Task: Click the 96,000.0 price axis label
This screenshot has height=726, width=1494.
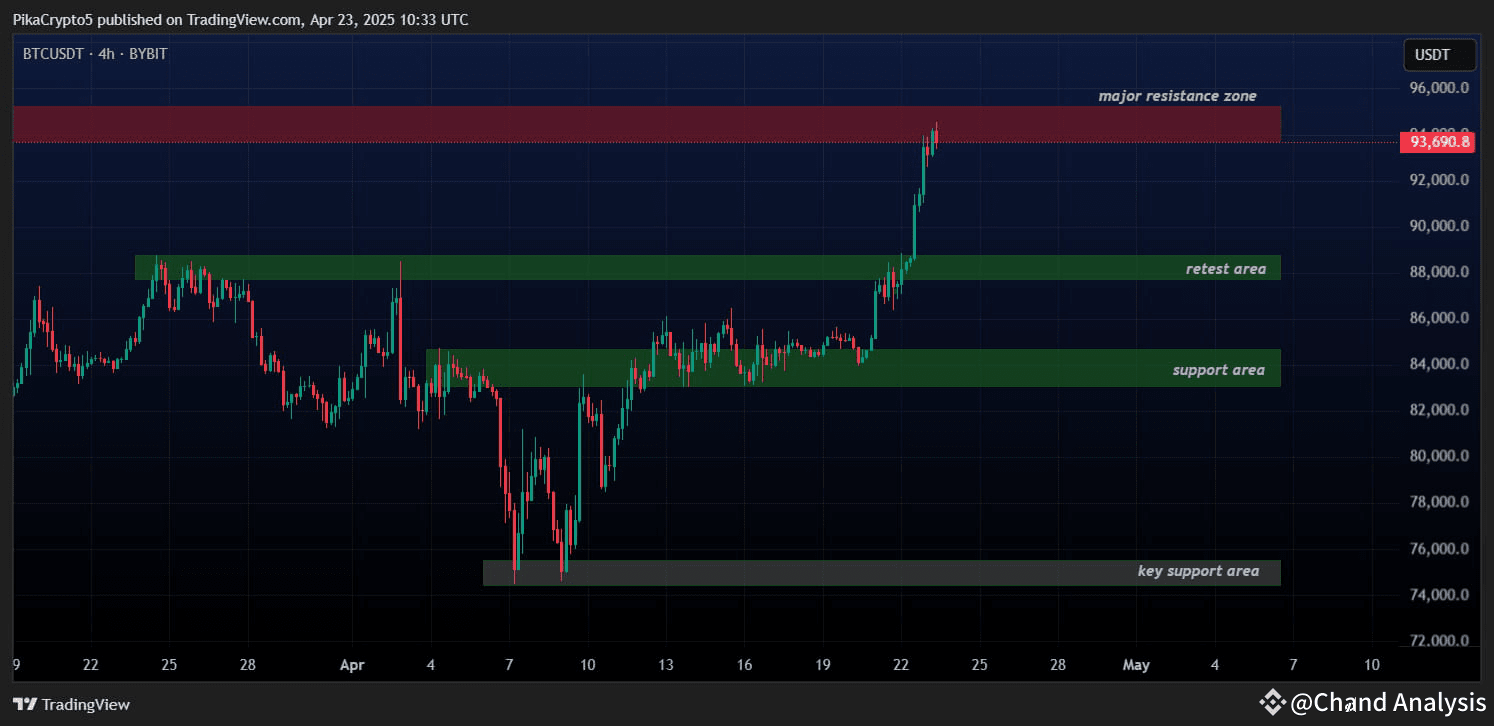Action: (x=1439, y=88)
